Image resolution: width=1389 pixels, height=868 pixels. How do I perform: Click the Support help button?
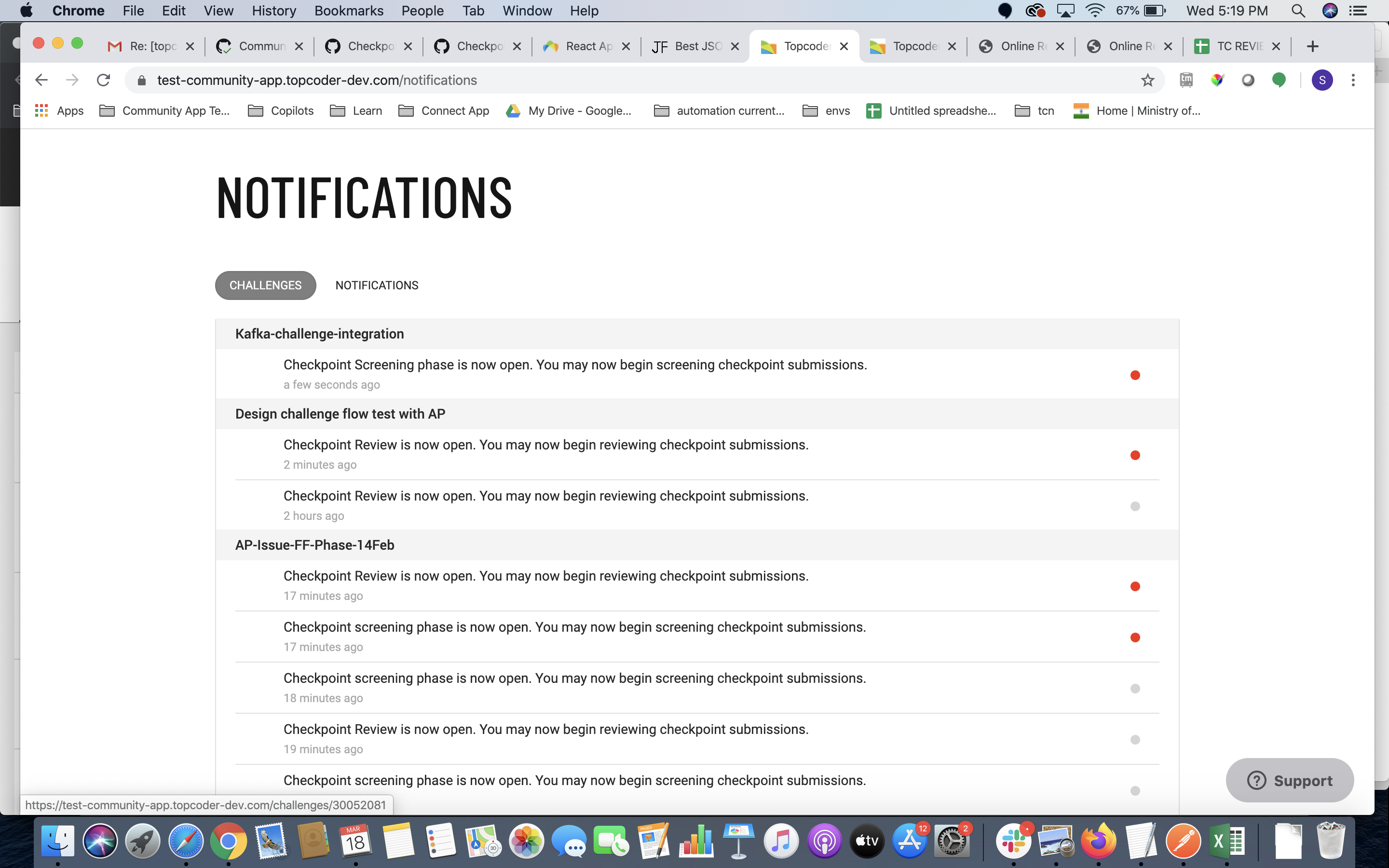[x=1289, y=780]
